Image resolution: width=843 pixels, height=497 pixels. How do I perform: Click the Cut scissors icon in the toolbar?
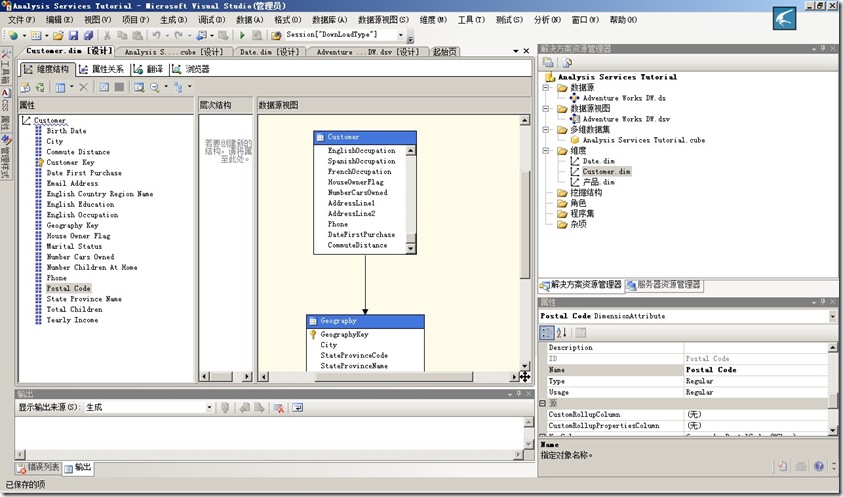[x=107, y=36]
